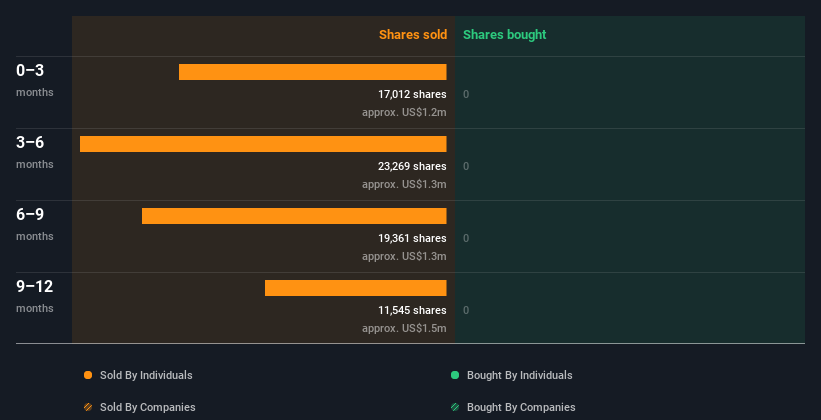This screenshot has width=821, height=420.
Task: Select the 0–3 months row label
Action: [35, 80]
